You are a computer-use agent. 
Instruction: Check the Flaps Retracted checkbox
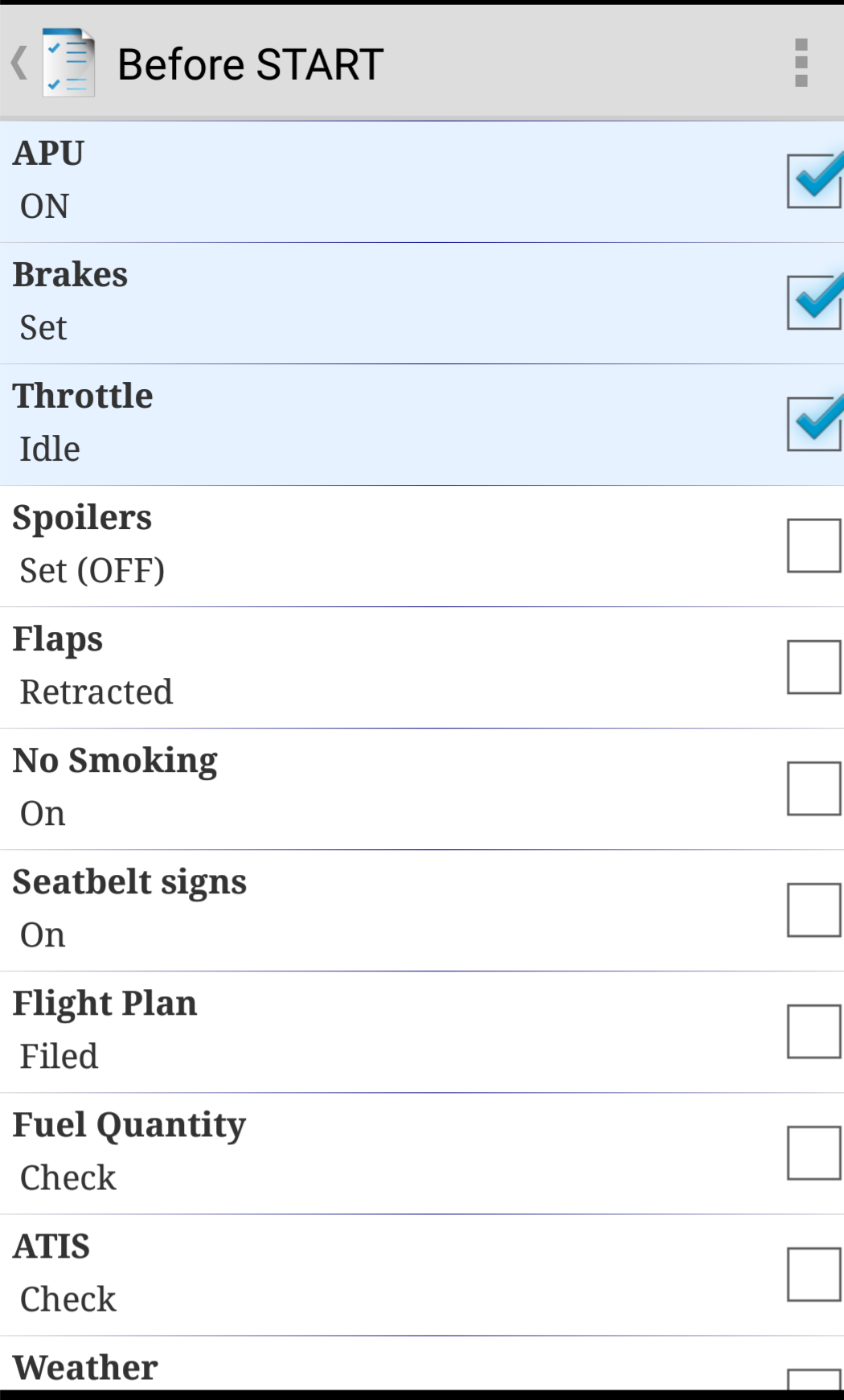point(813,667)
